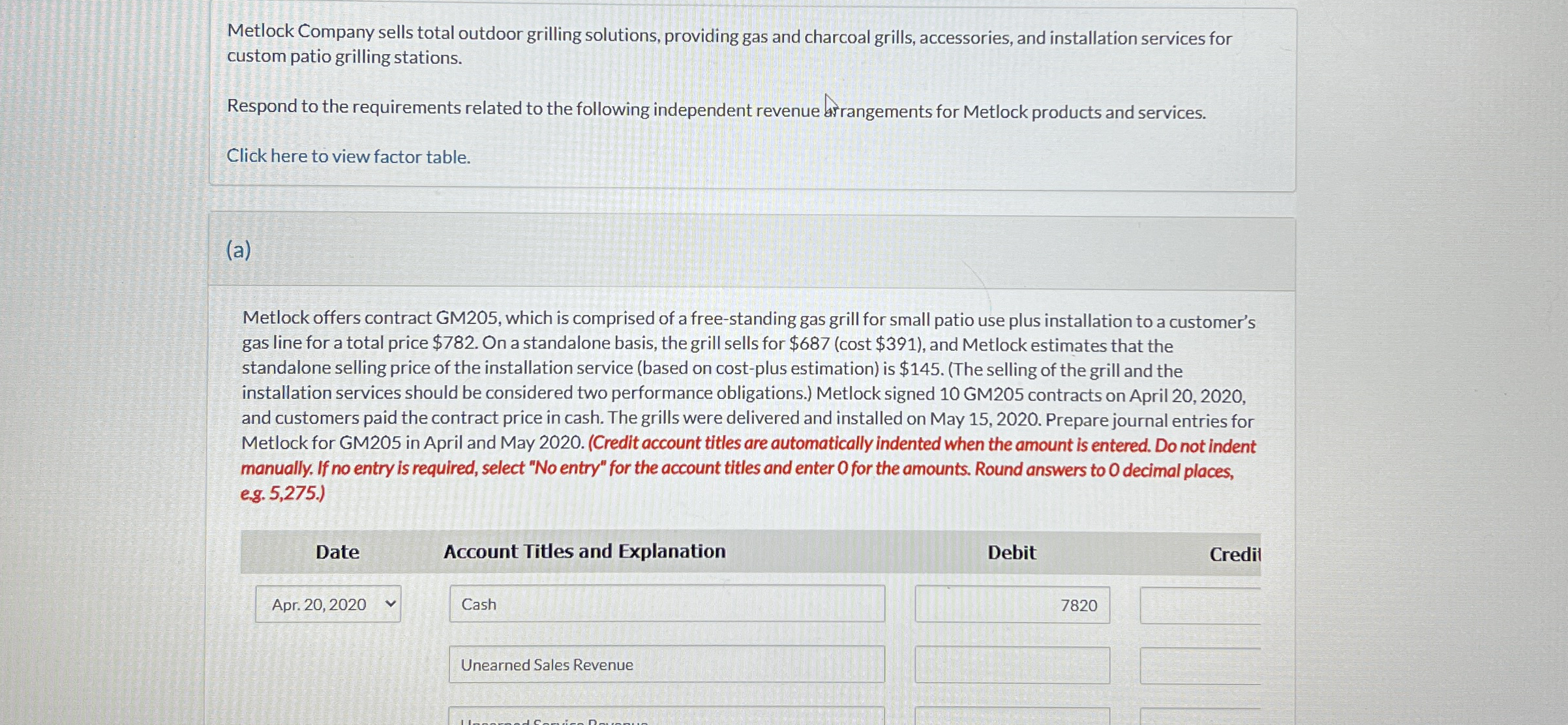Select the debit amount showing 7820

1013,604
